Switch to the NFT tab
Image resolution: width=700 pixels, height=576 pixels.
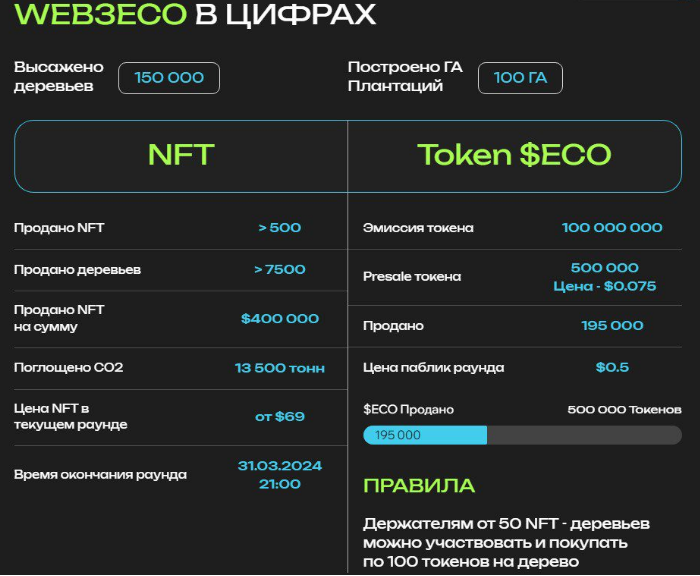click(181, 155)
